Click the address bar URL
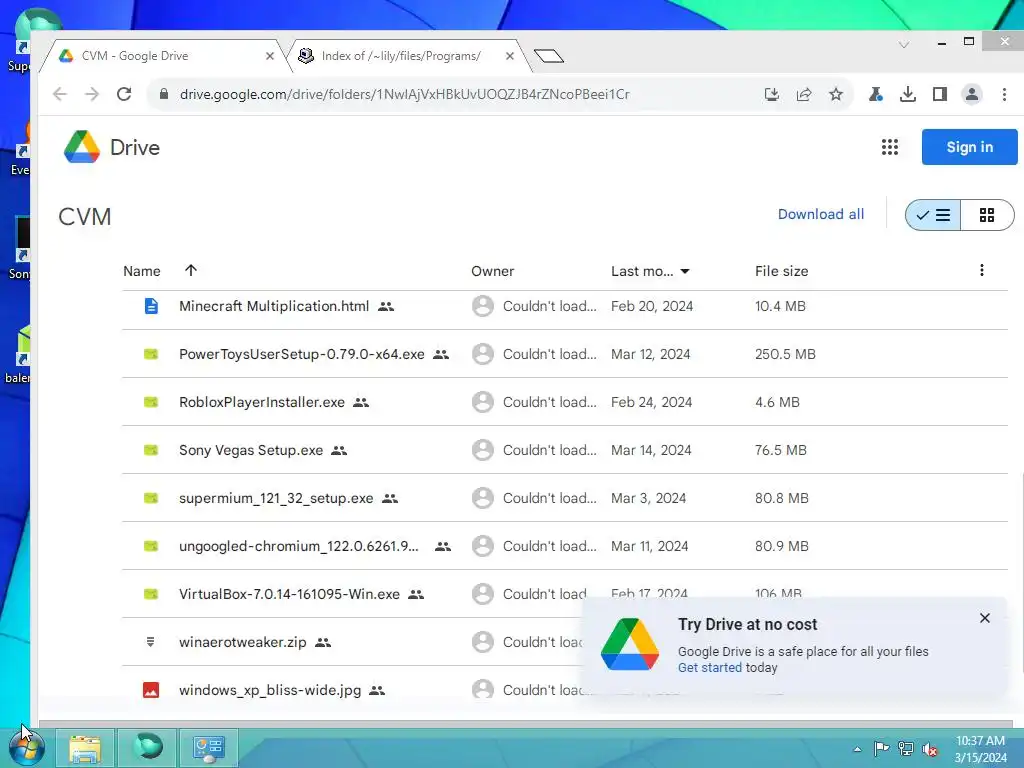The image size is (1024, 768). (x=405, y=94)
